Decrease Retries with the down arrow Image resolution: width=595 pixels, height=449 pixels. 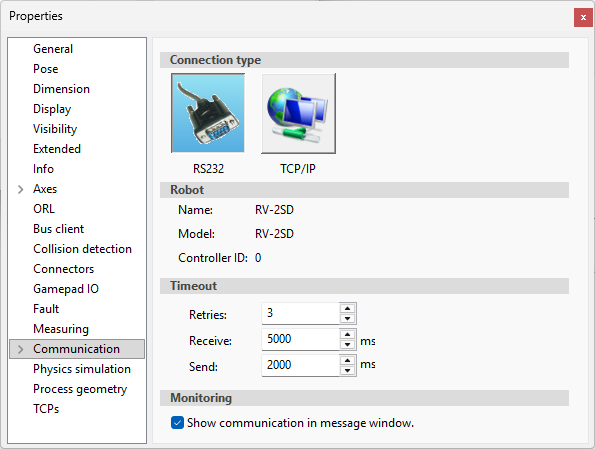click(347, 318)
